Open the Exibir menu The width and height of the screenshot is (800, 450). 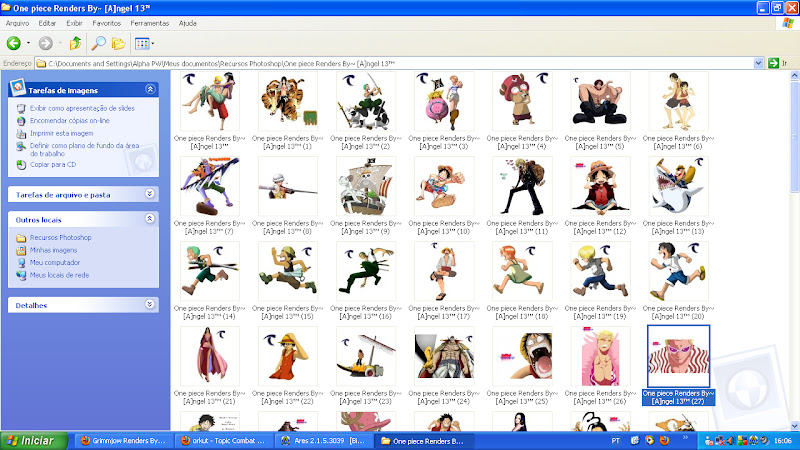tap(74, 23)
